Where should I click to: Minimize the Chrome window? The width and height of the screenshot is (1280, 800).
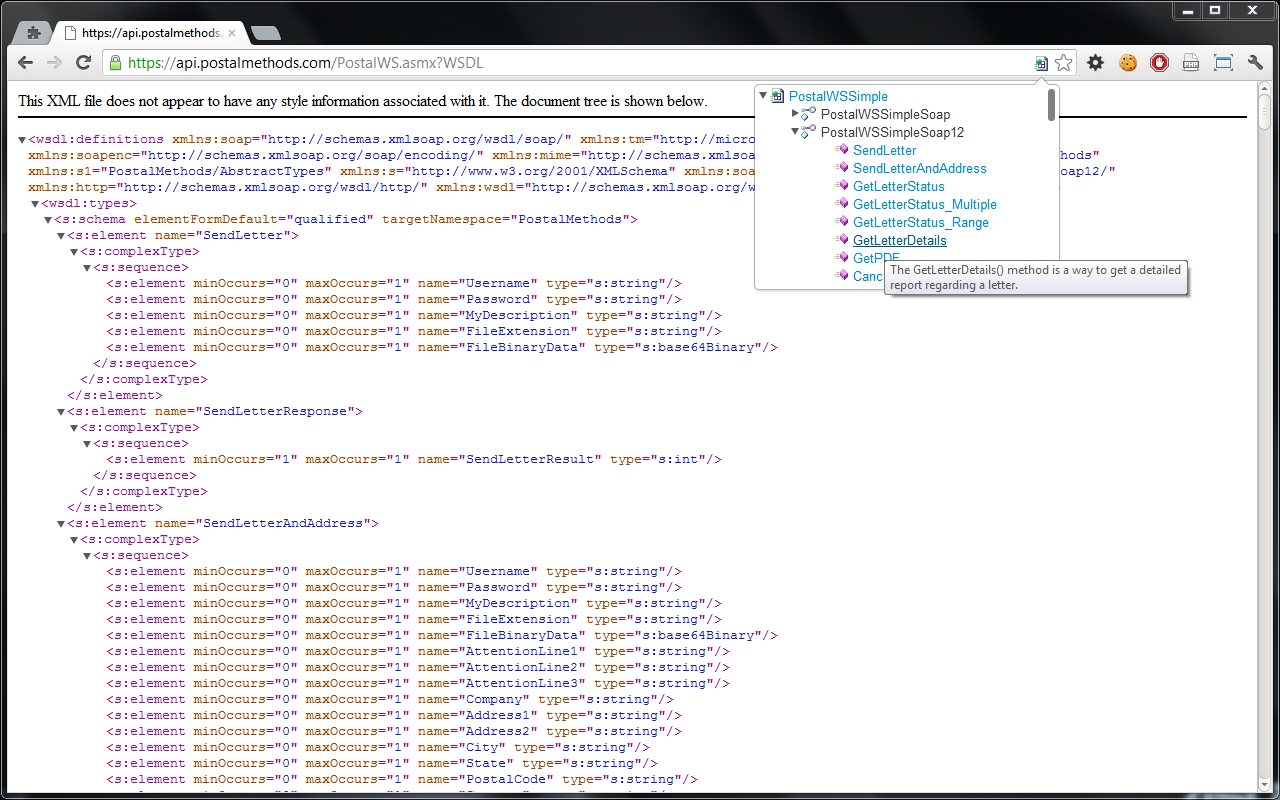point(1188,10)
